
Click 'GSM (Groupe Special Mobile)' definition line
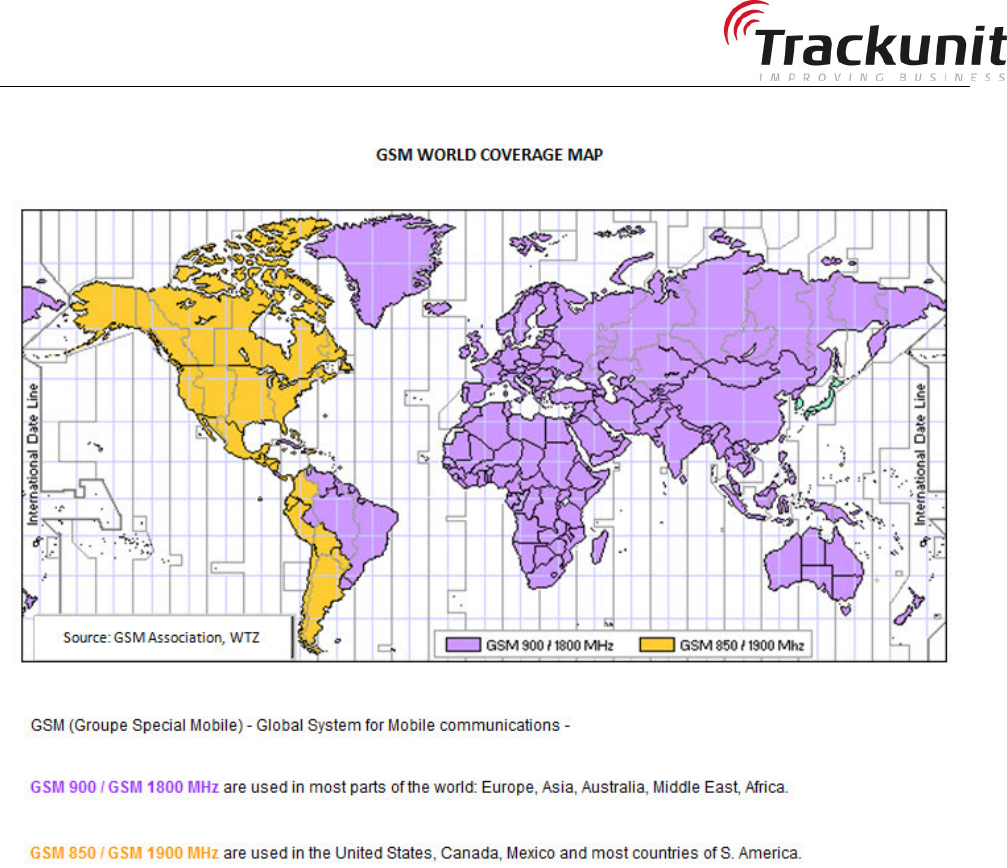coord(300,725)
